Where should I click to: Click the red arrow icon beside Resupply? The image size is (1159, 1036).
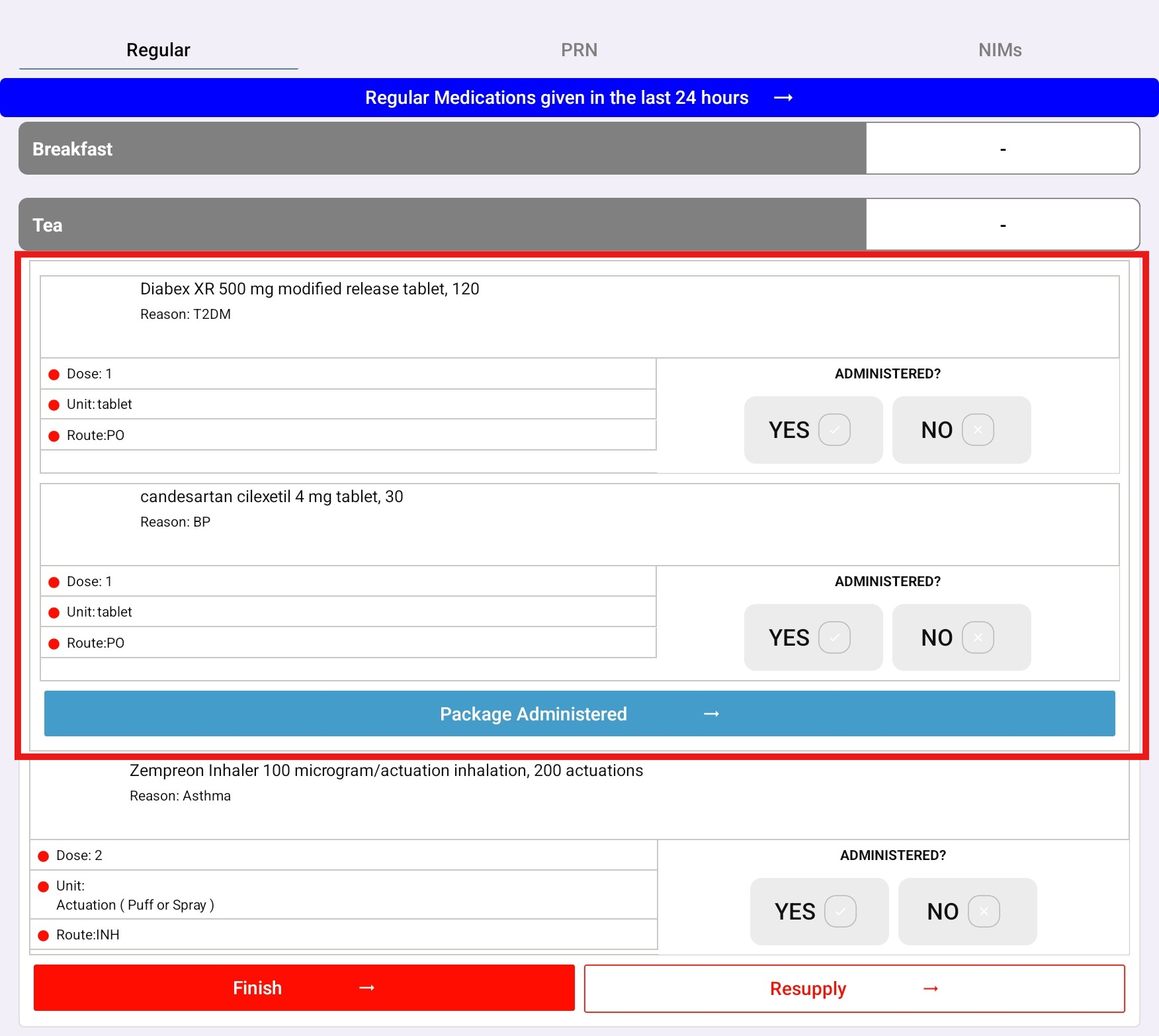[931, 988]
